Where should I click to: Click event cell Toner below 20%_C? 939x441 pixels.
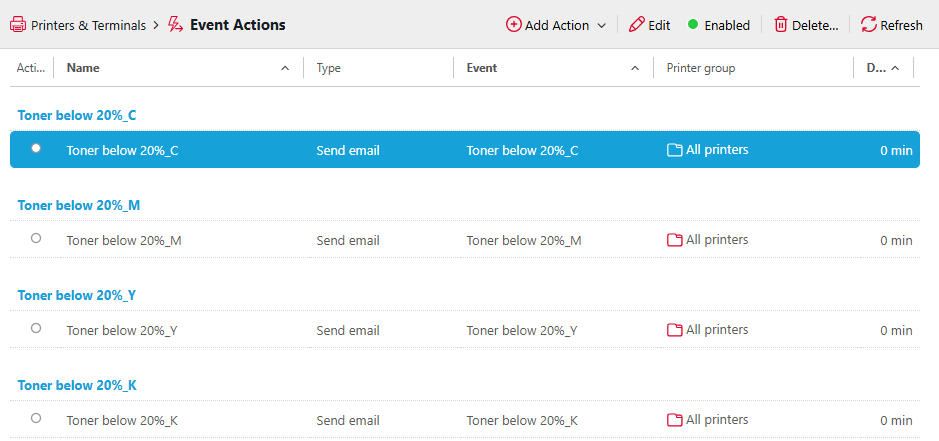[x=522, y=150]
